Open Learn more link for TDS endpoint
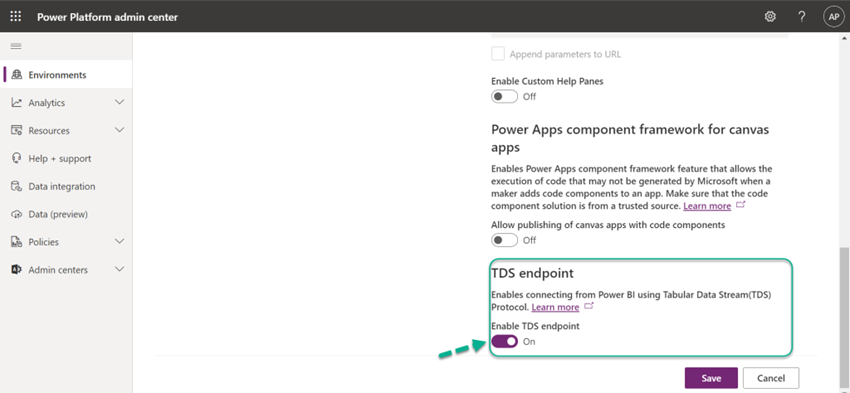This screenshot has height=393, width=850. 555,307
